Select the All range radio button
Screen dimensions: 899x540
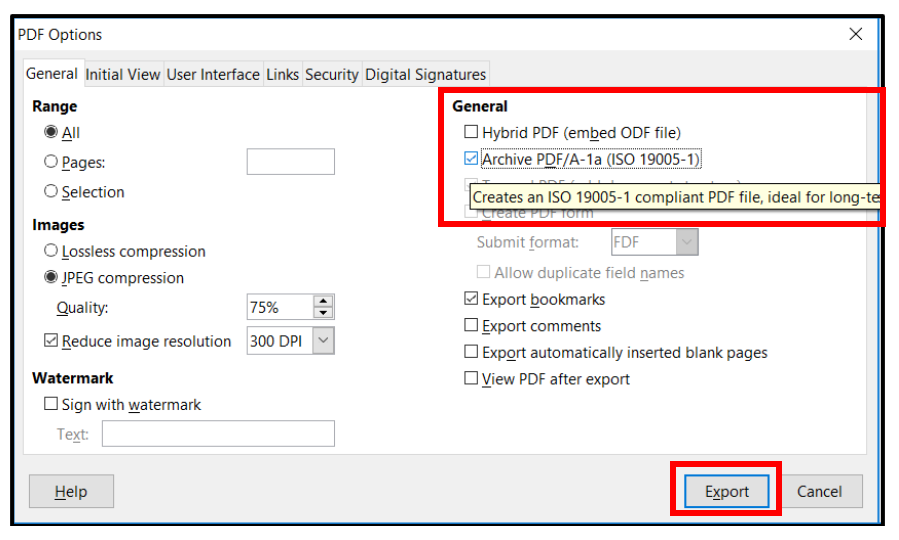click(x=51, y=133)
